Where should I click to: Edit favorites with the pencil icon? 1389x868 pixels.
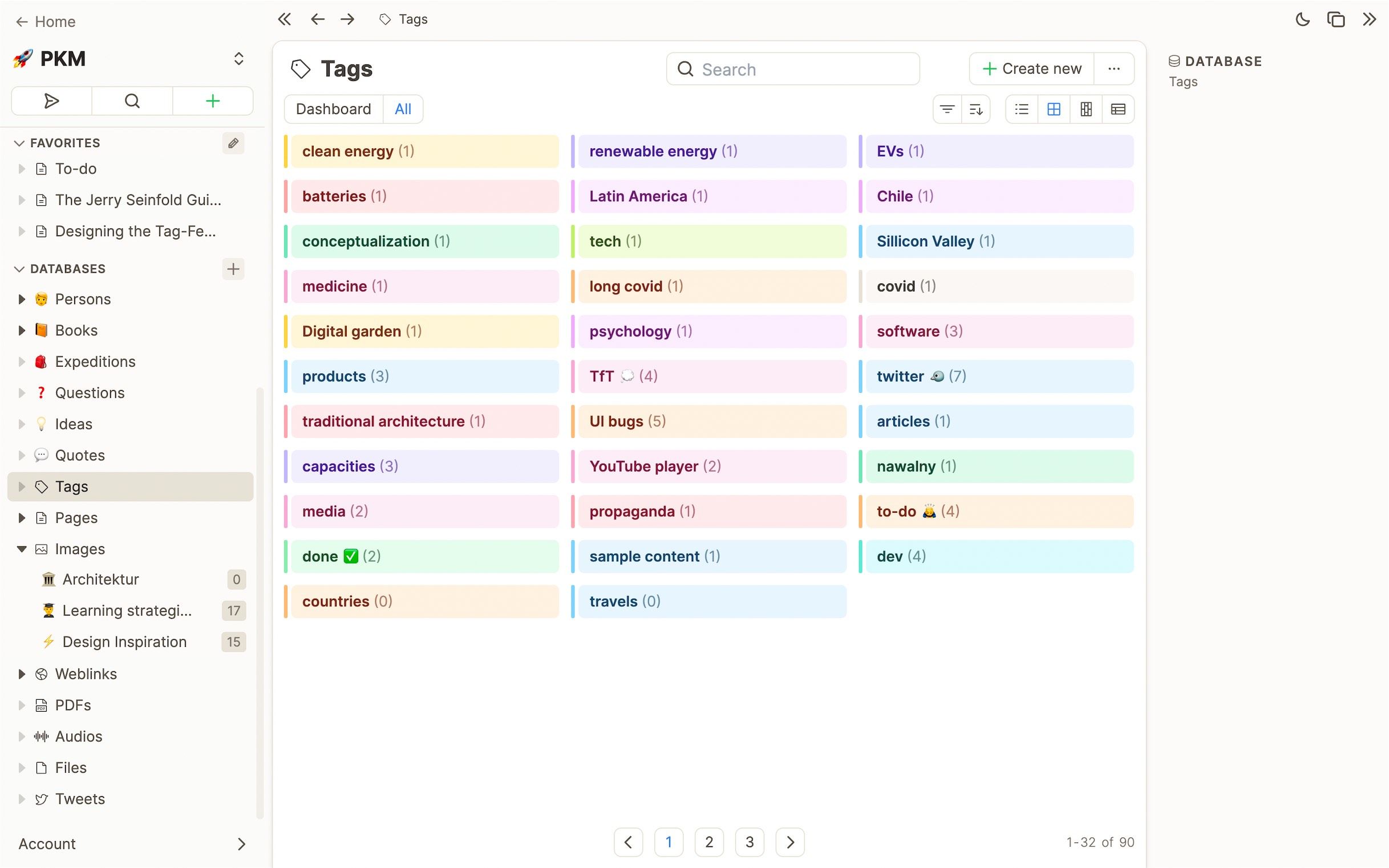tap(233, 143)
